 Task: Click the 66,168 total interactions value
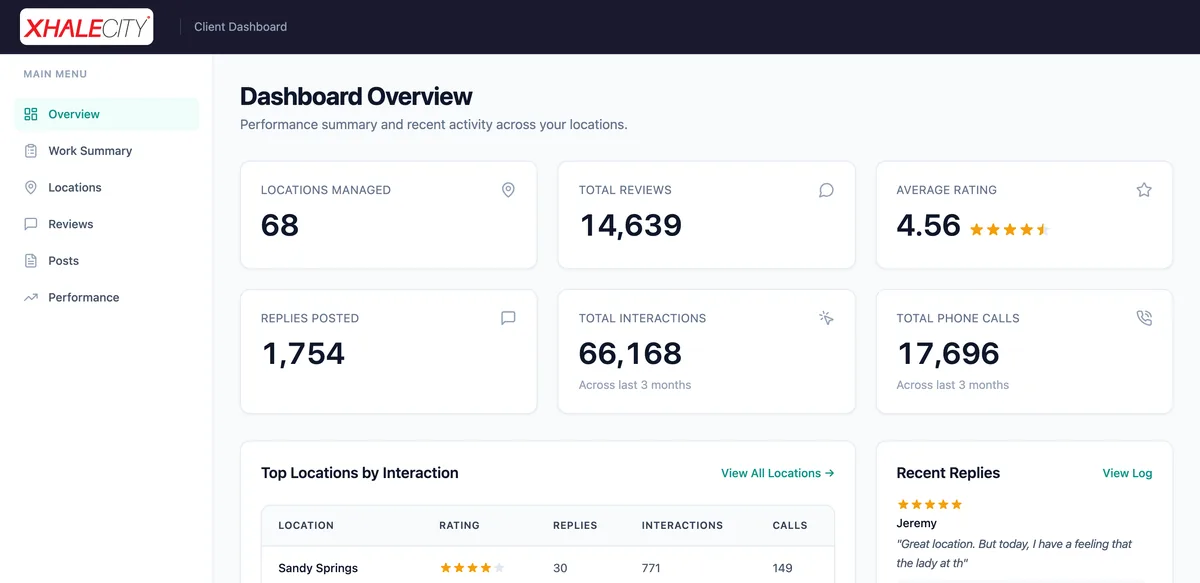630,354
